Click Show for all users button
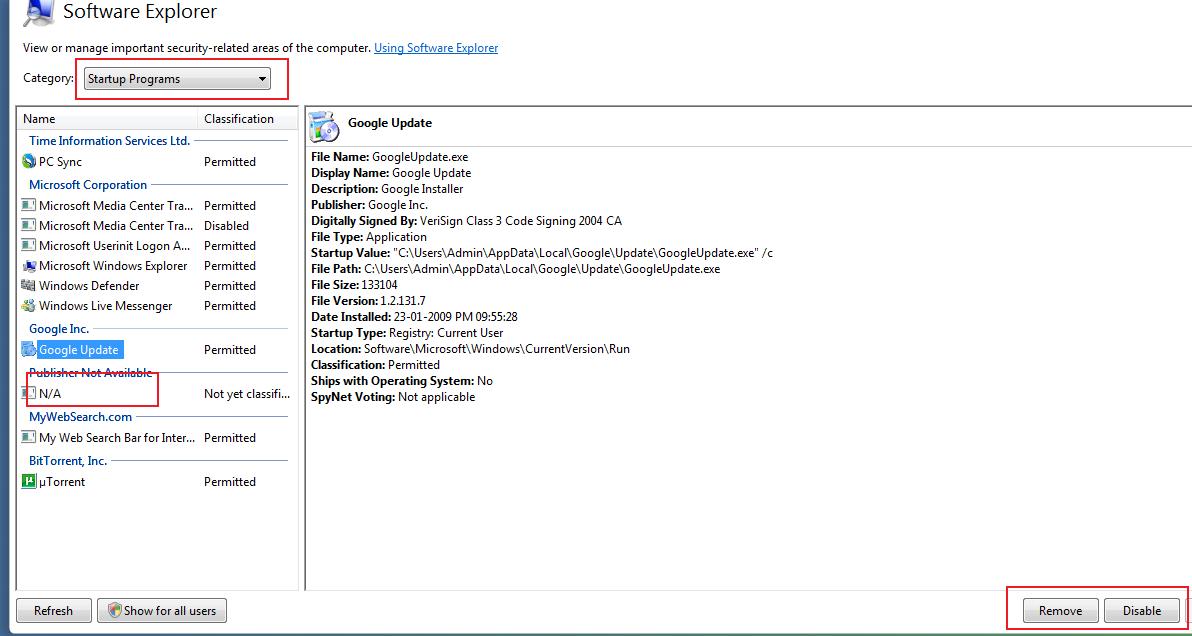 (162, 610)
